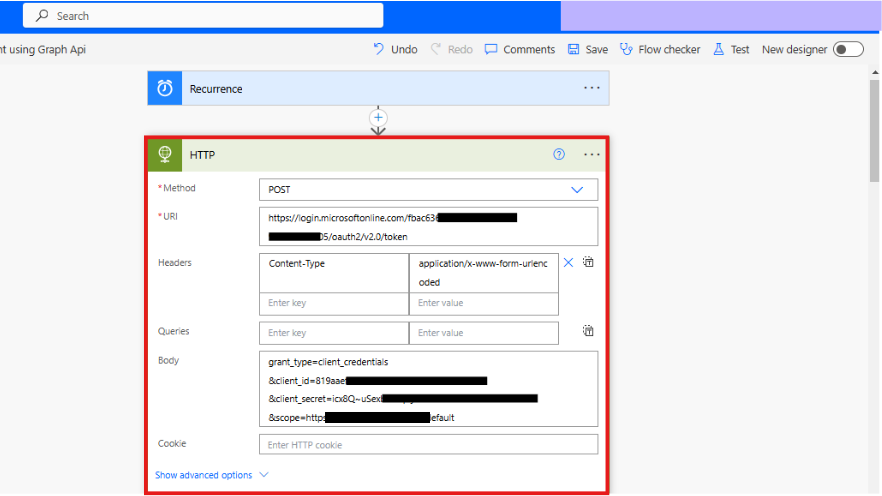This screenshot has width=882, height=496.
Task: Click the Undo text label
Action: (404, 49)
